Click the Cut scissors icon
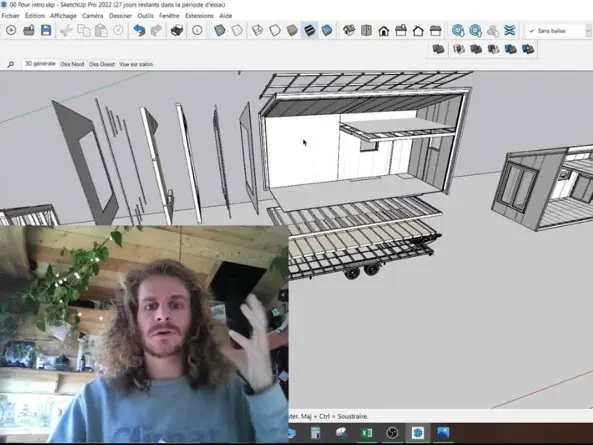The image size is (593, 445). [66, 30]
